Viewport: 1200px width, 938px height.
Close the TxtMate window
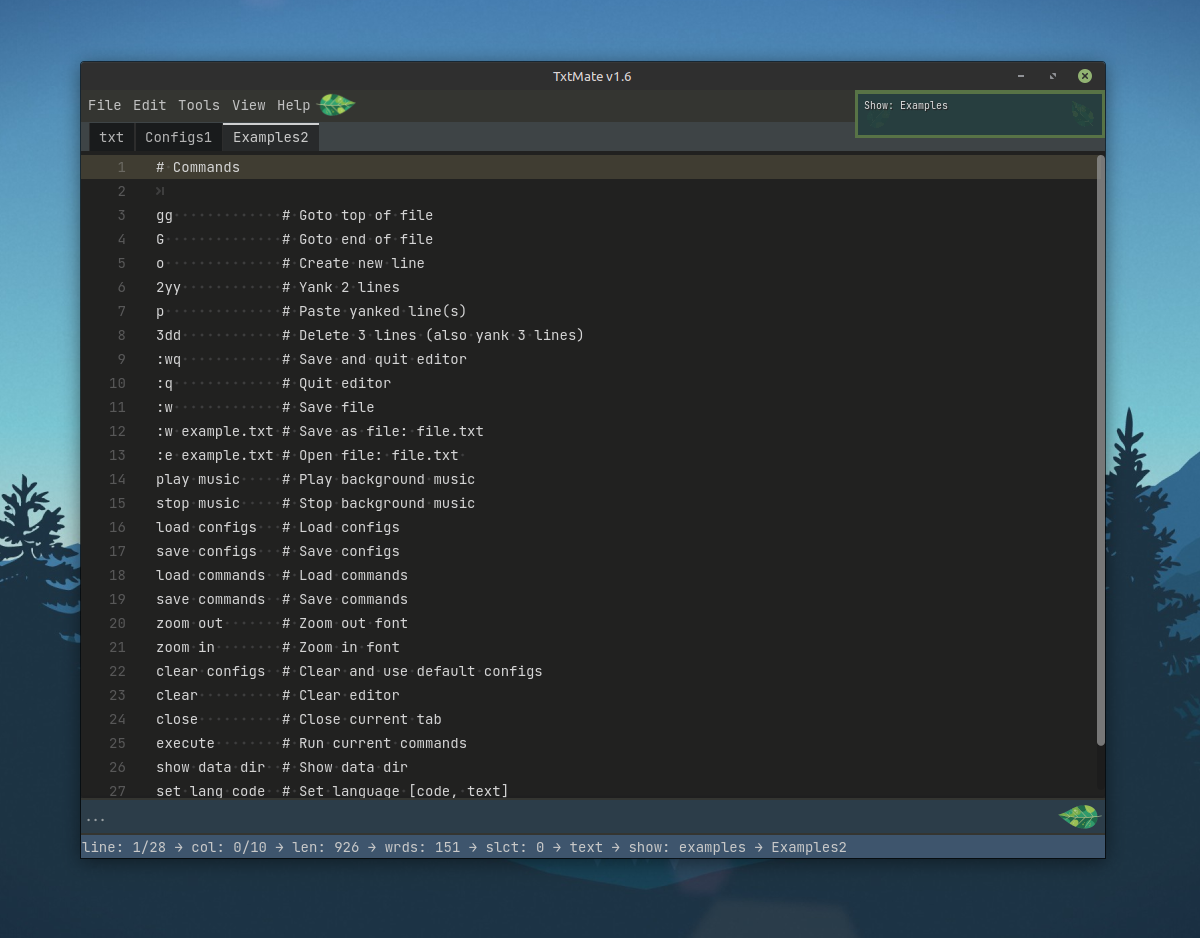[1084, 76]
